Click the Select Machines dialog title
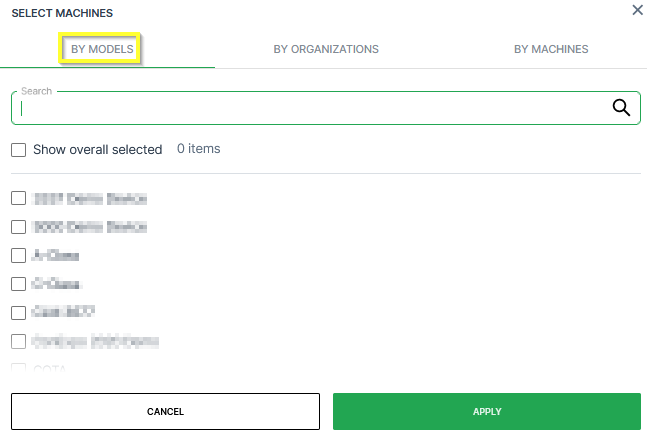Screen dimensions: 647x437 [x=62, y=13]
